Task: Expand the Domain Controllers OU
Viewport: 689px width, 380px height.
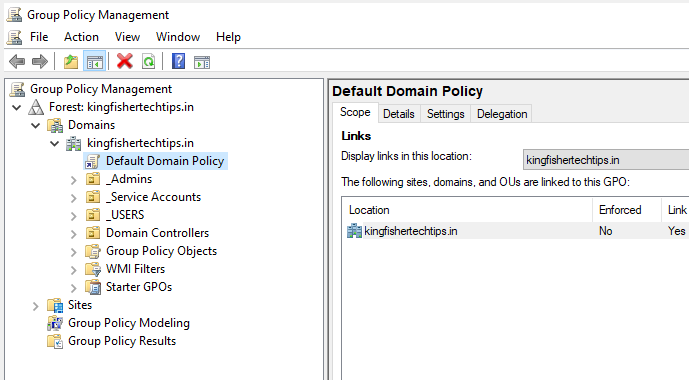Action: [x=74, y=234]
